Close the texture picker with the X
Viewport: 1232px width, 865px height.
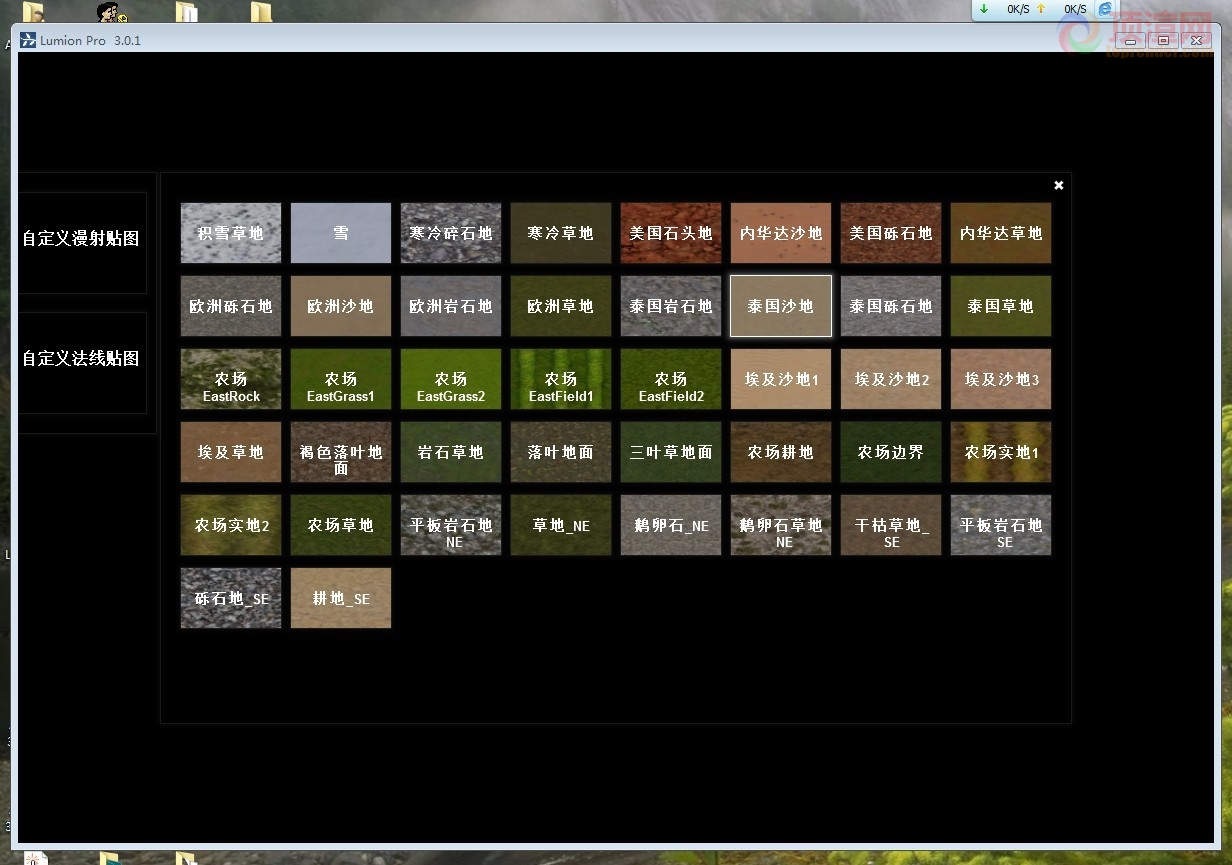coord(1059,185)
